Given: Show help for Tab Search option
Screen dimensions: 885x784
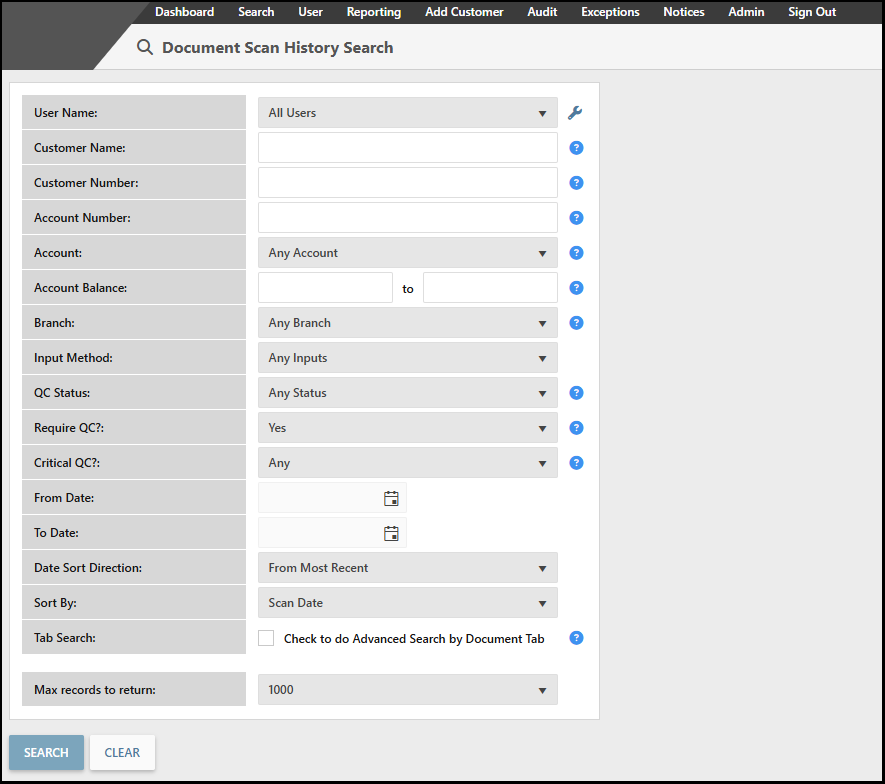Looking at the screenshot, I should pyautogui.click(x=576, y=638).
